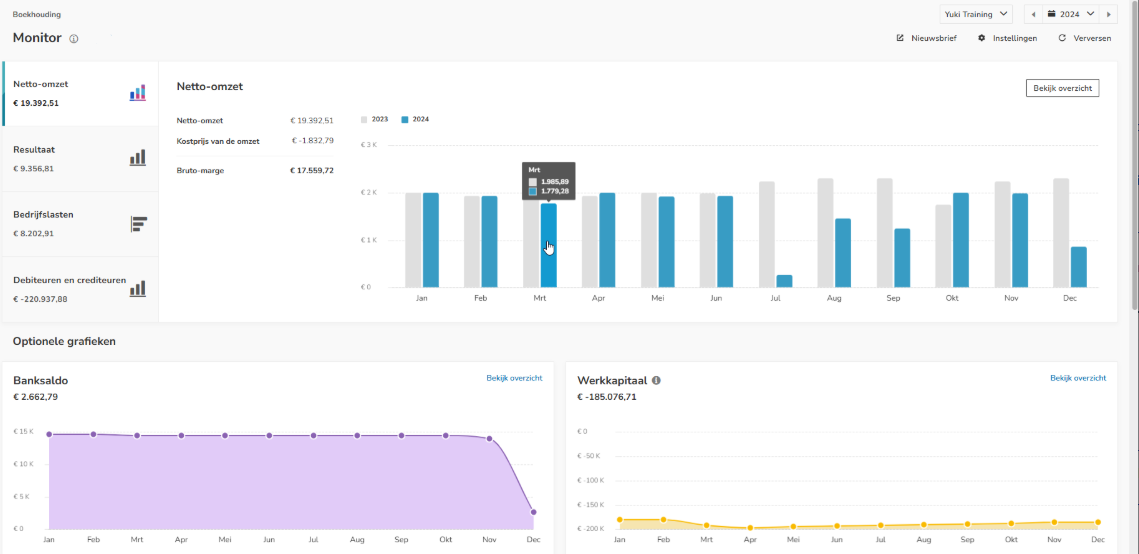Image resolution: width=1139 pixels, height=554 pixels.
Task: Select the Netto-omzet tile
Action: pyautogui.click(x=81, y=94)
